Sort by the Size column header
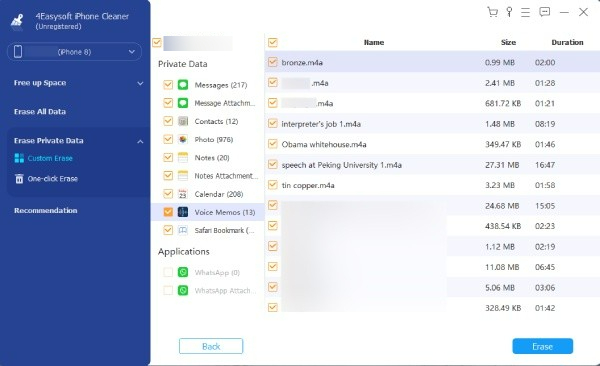 pos(509,42)
